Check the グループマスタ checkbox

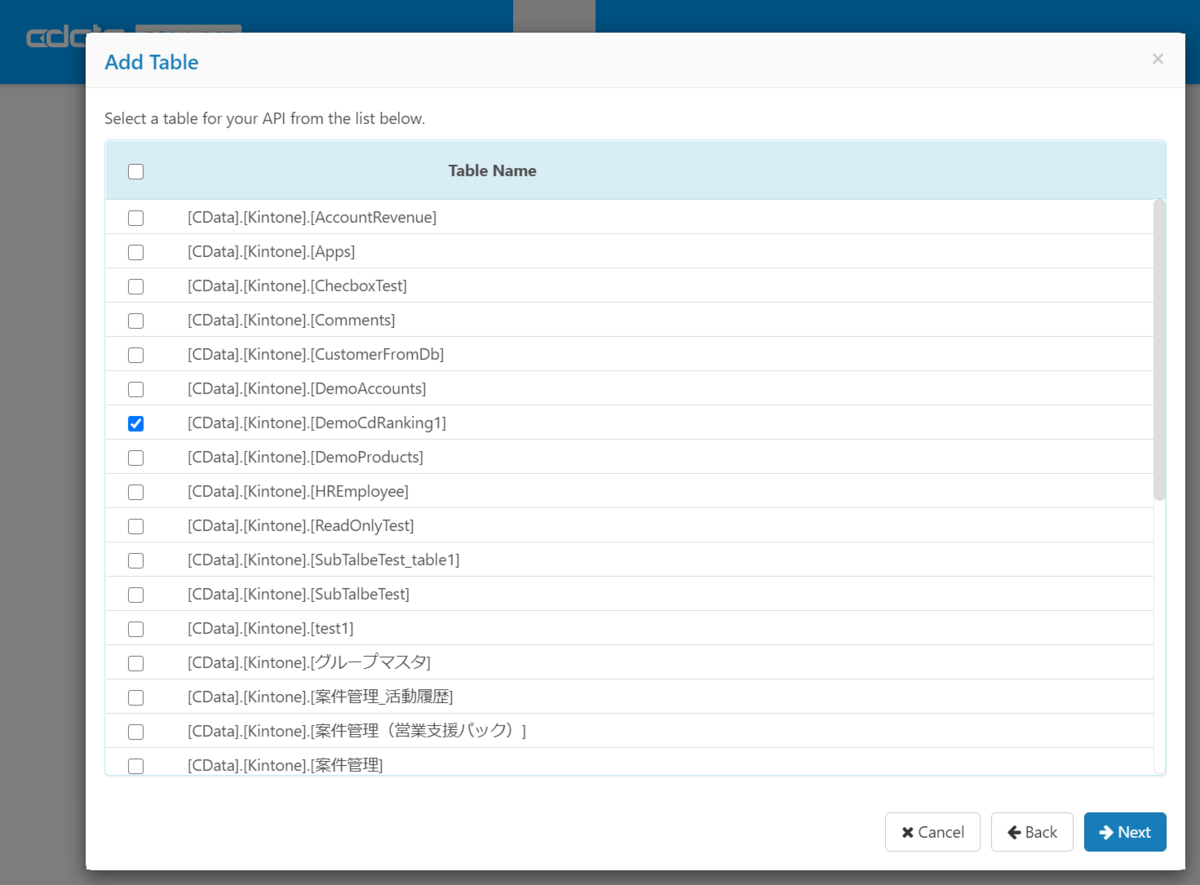136,663
